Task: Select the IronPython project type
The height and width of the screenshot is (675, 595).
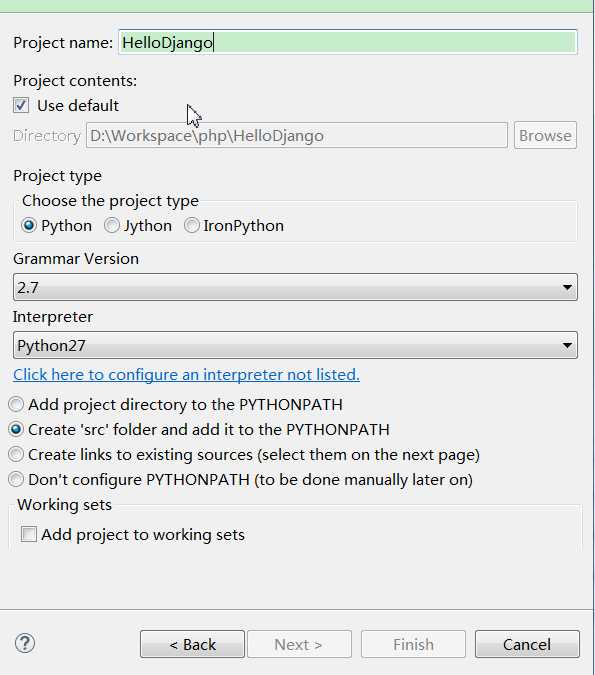Action: point(192,226)
